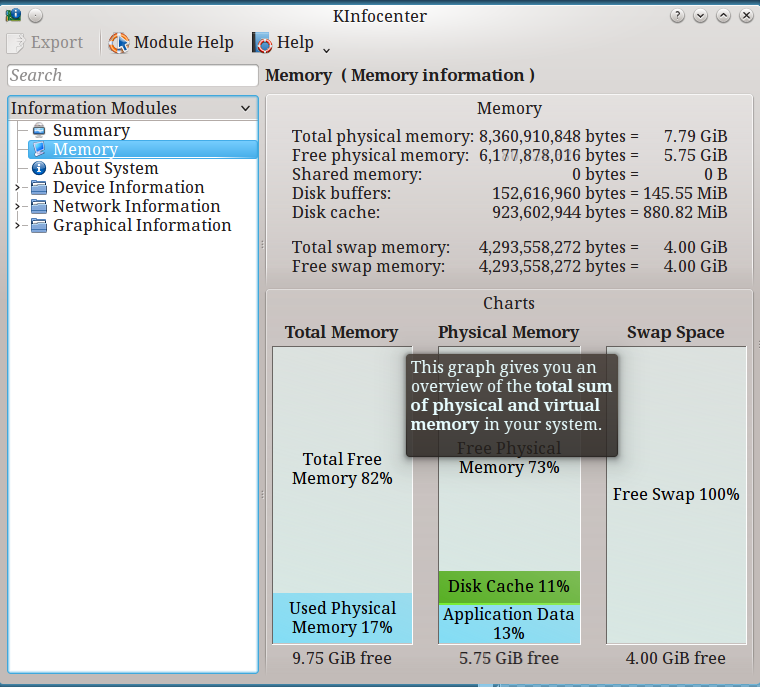The width and height of the screenshot is (760, 687).
Task: Expand the Device Information tree node
Action: pyautogui.click(x=17, y=187)
